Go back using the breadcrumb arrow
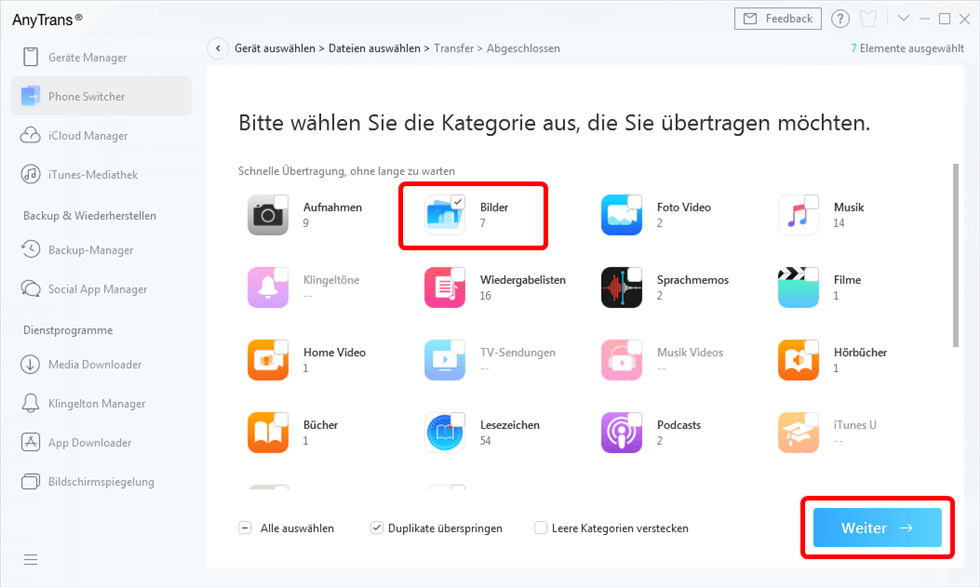980x587 pixels. [x=218, y=48]
